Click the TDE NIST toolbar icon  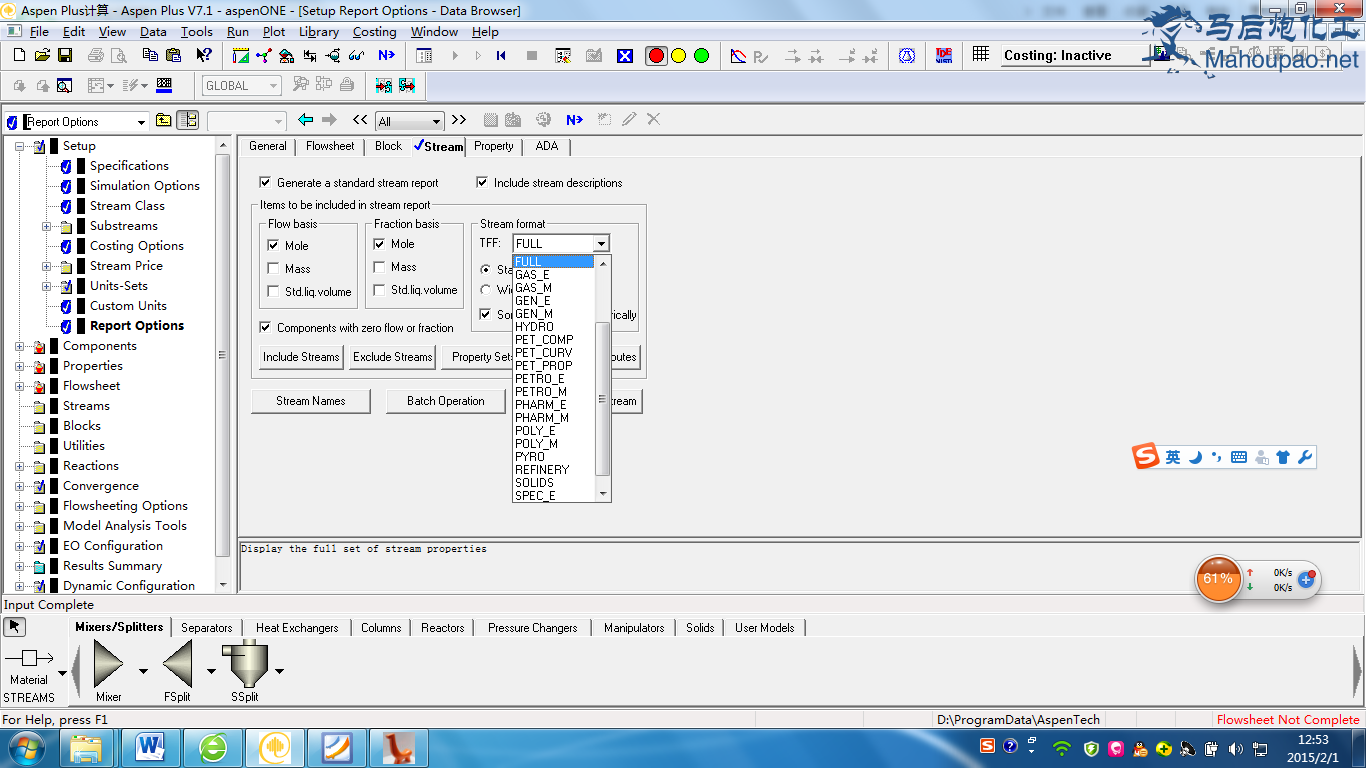tap(943, 56)
